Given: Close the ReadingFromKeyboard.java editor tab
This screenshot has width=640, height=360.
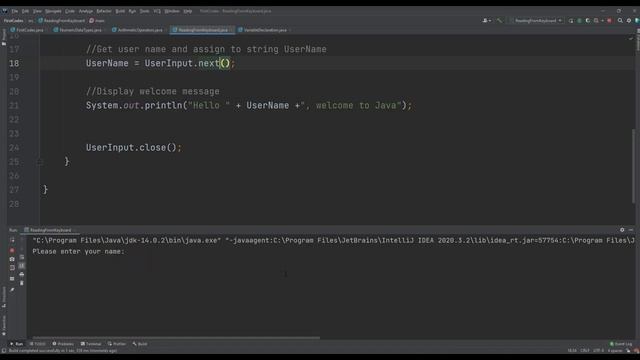Looking at the screenshot, I should click(x=231, y=30).
